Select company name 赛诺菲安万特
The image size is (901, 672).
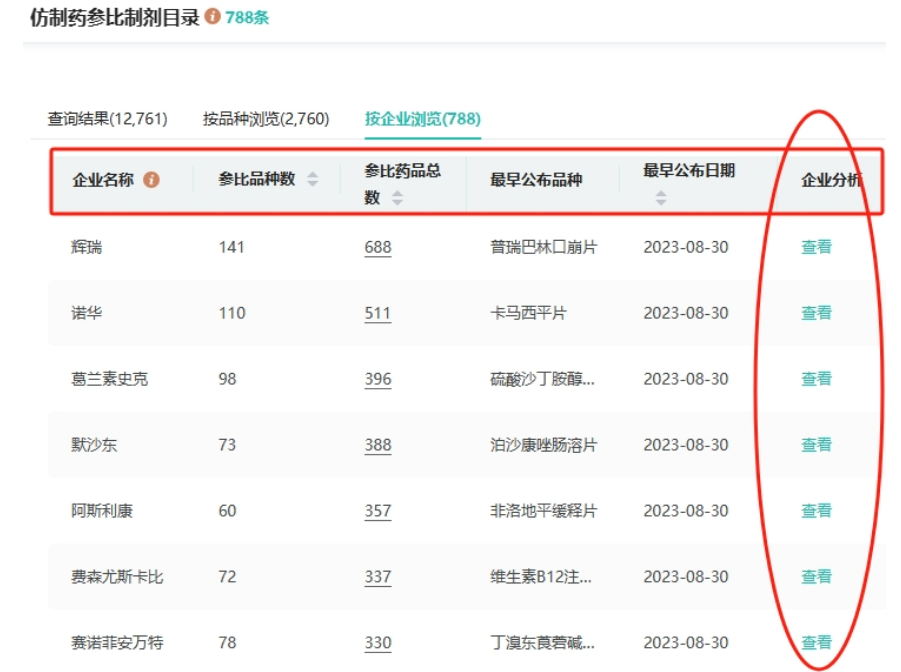[117, 643]
